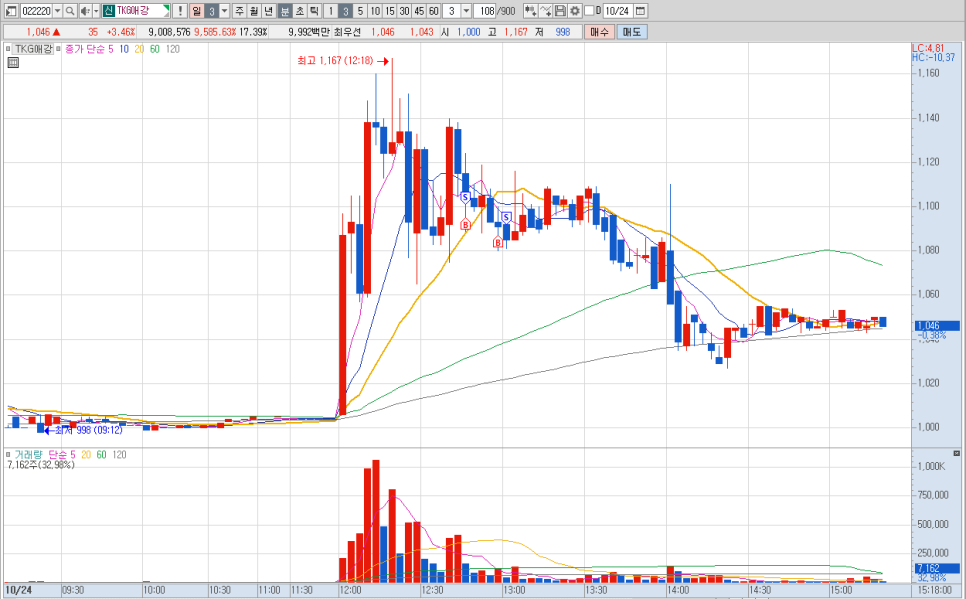Click the 15:18:00 time on the bottom axis
The image size is (966, 599).
pos(935,590)
